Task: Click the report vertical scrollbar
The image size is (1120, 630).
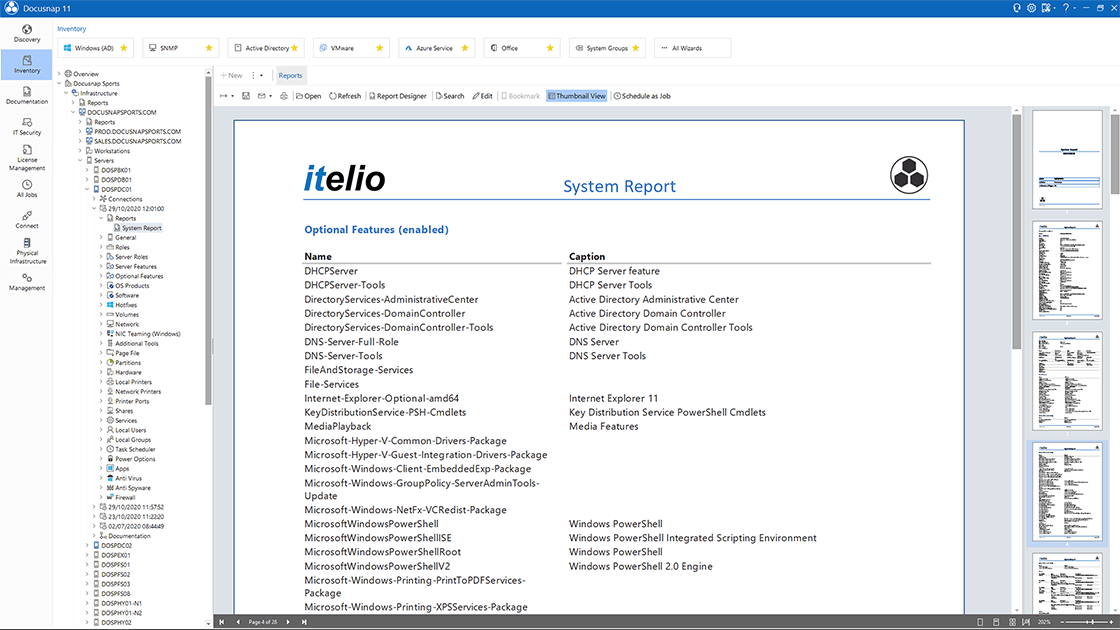Action: [1016, 232]
